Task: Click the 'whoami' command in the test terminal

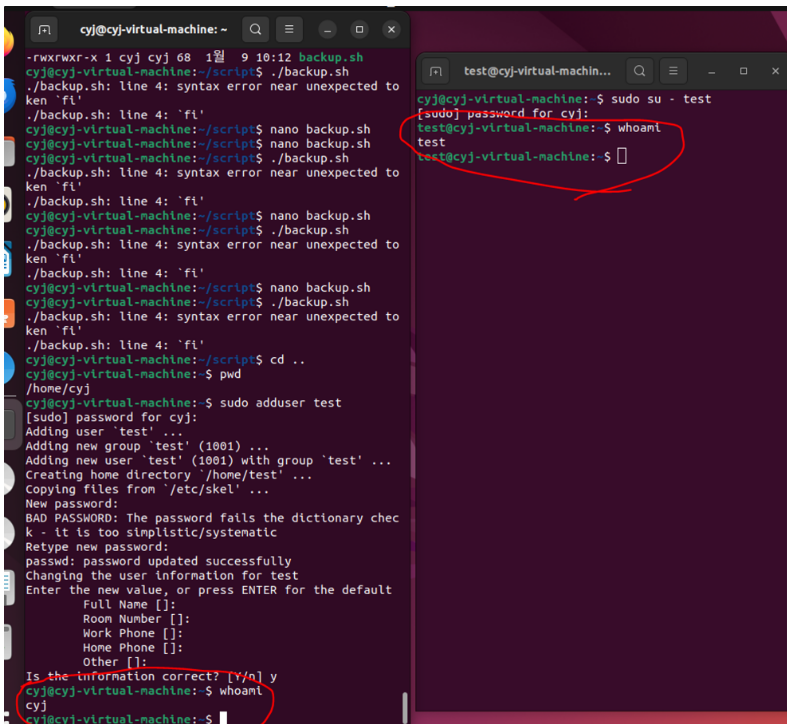Action: (x=639, y=128)
